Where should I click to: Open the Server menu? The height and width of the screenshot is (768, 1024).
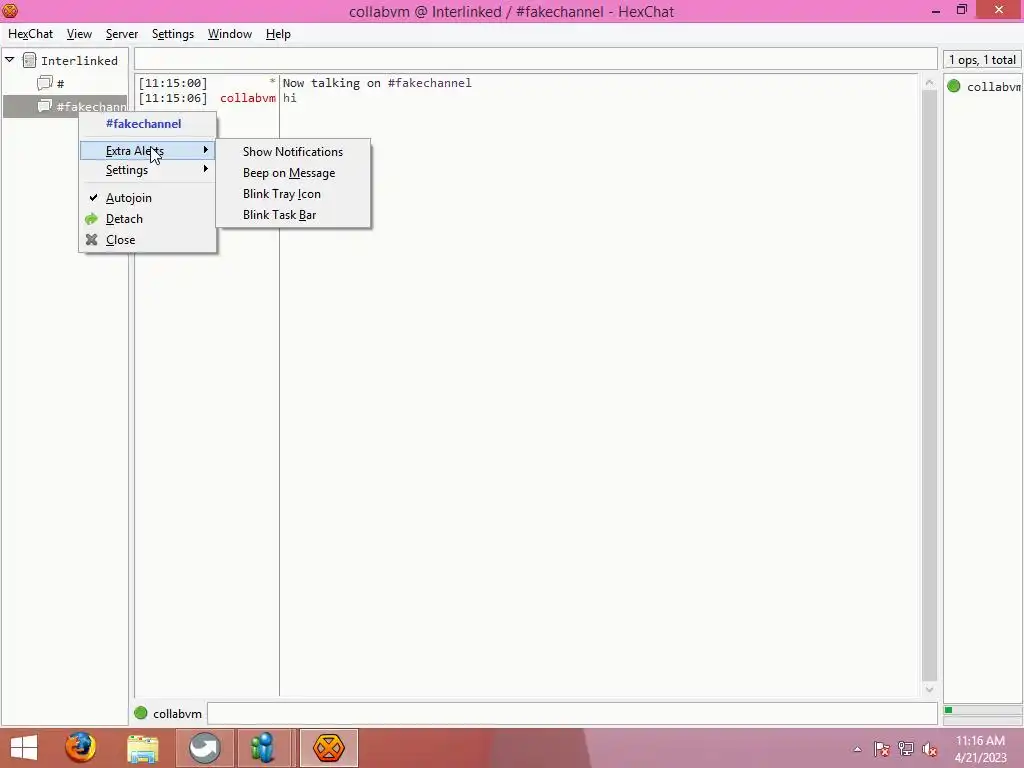coord(121,34)
